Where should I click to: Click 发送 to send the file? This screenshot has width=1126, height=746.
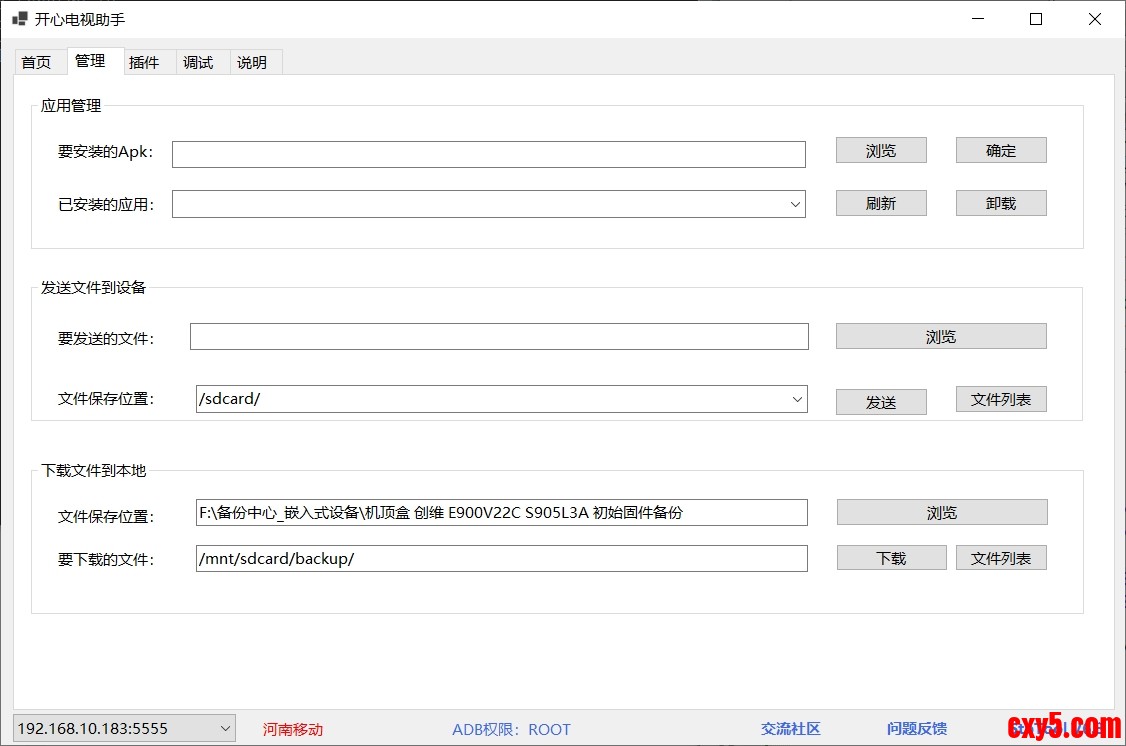tap(881, 402)
